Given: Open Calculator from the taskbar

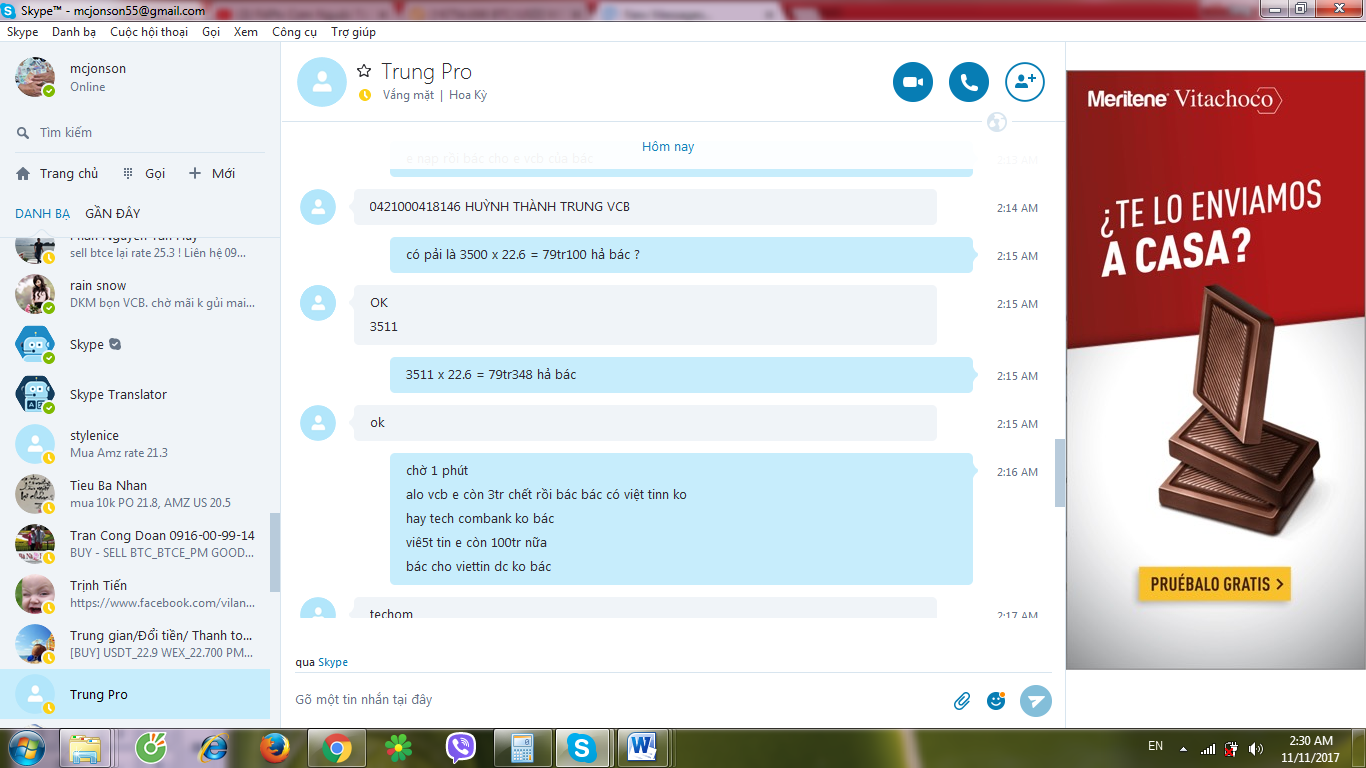Looking at the screenshot, I should 521,747.
